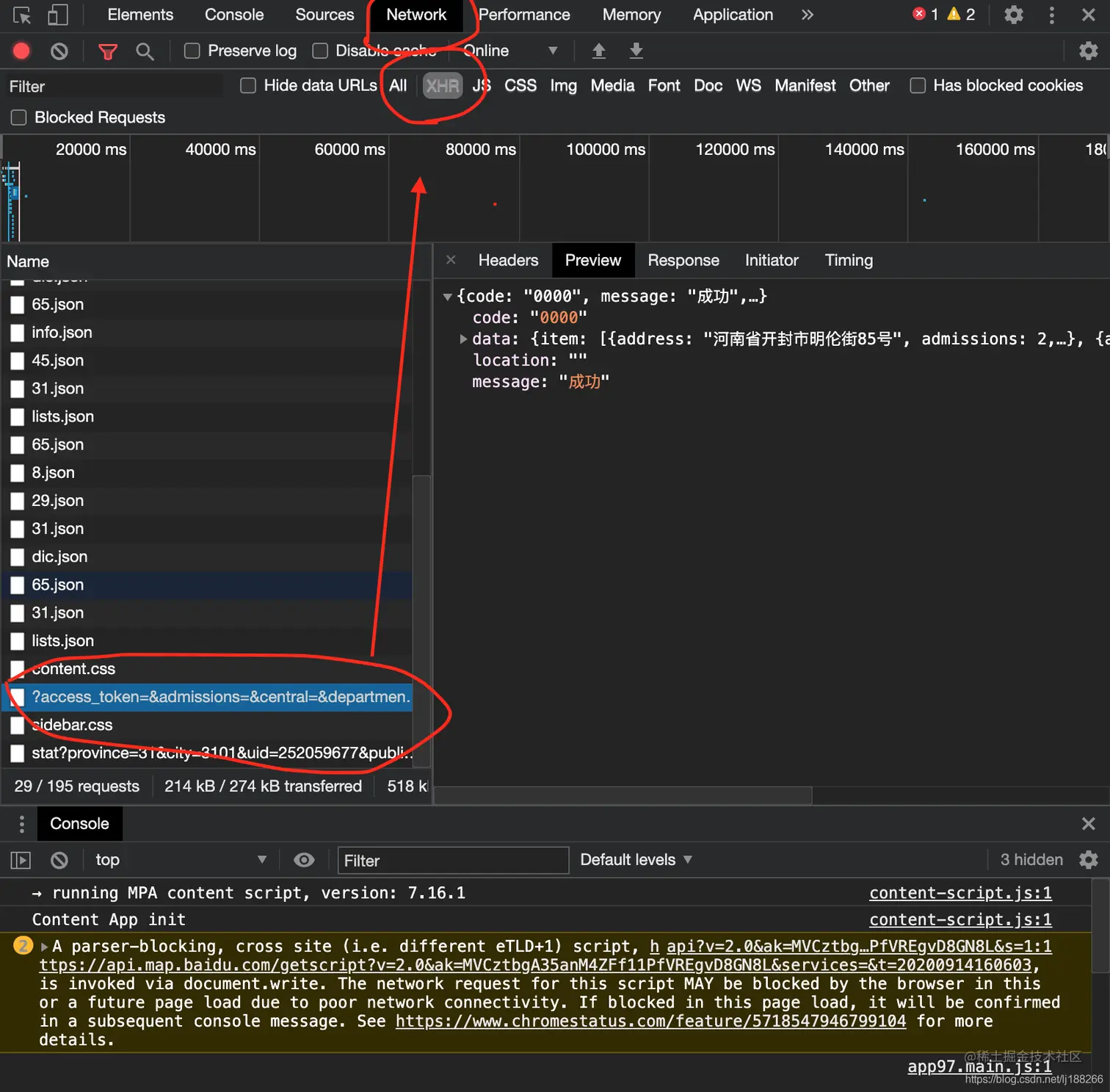Screen dimensions: 1110x1092
Task: Activate the inspect element picker icon
Action: click(22, 15)
